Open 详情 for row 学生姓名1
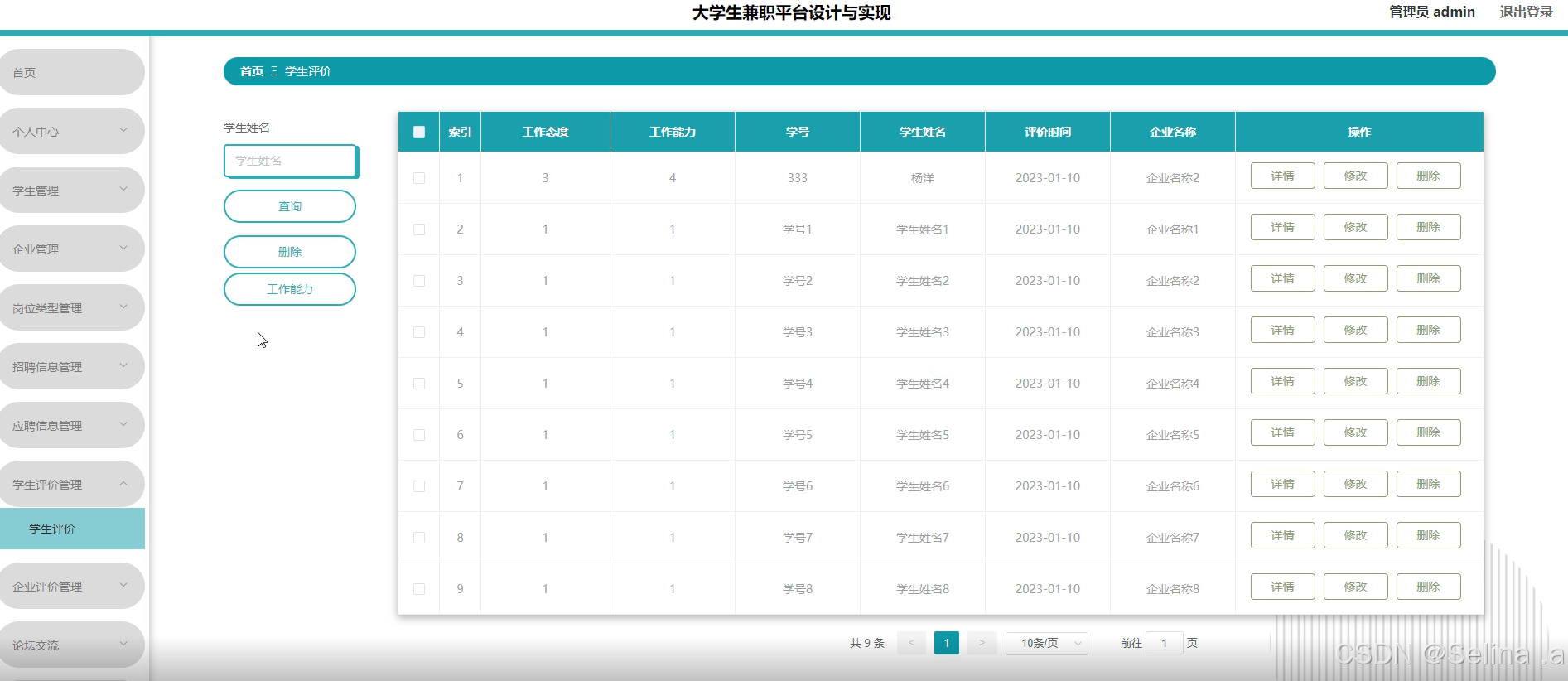Screen dimensions: 1568x681 pos(1282,227)
